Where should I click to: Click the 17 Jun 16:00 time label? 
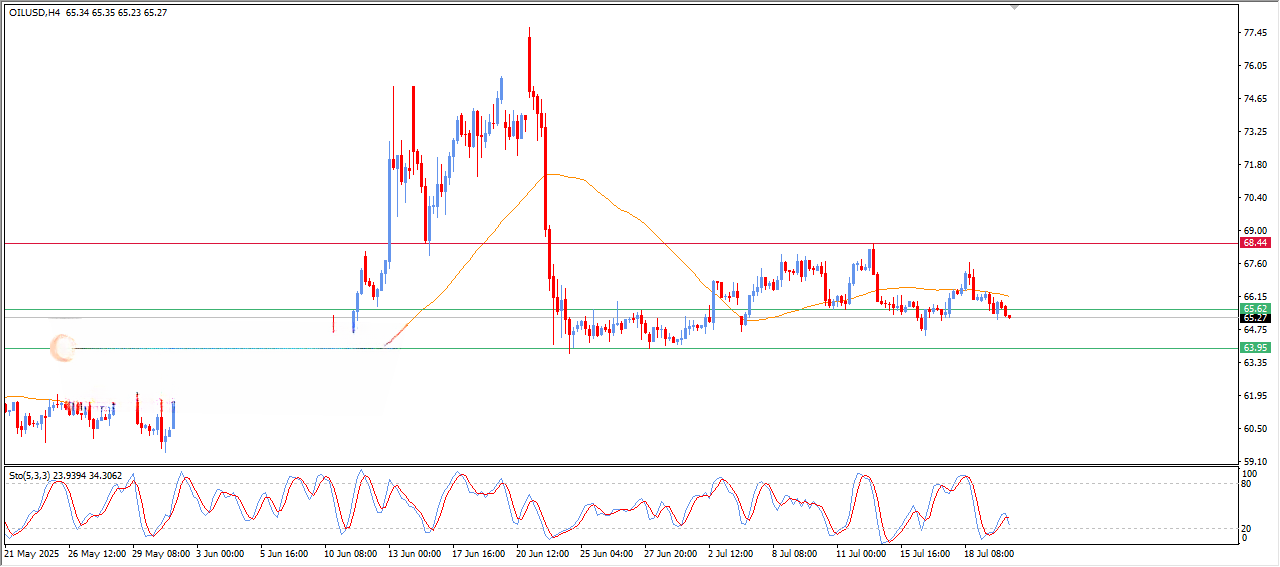(480, 552)
